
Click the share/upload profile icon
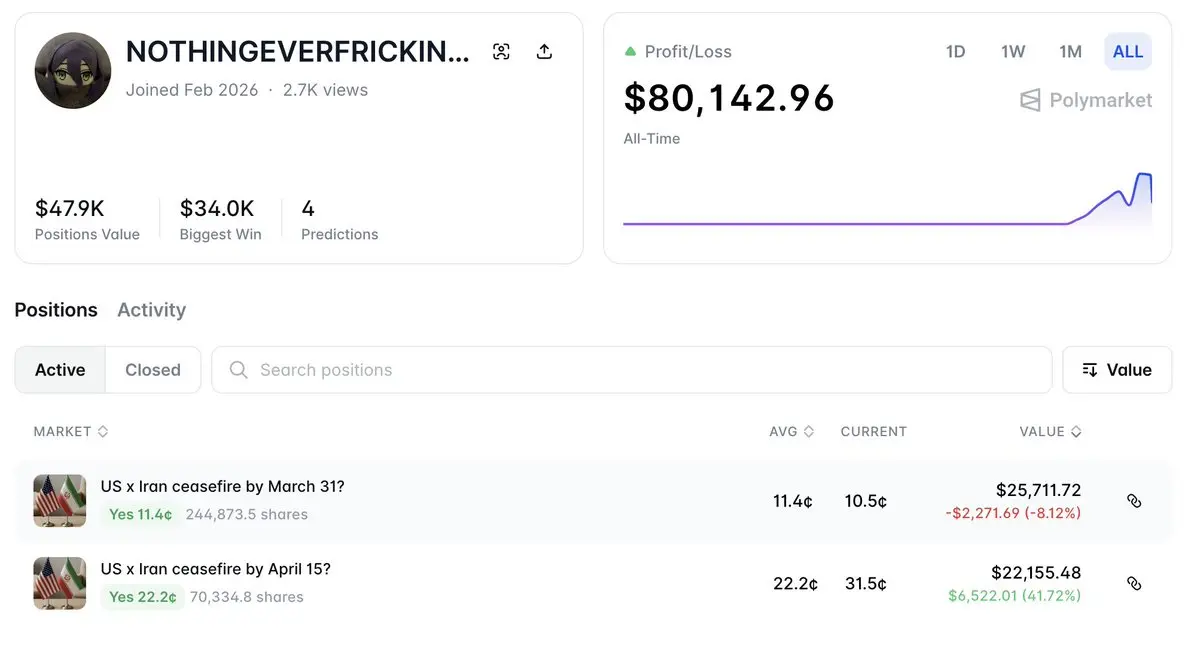(544, 52)
